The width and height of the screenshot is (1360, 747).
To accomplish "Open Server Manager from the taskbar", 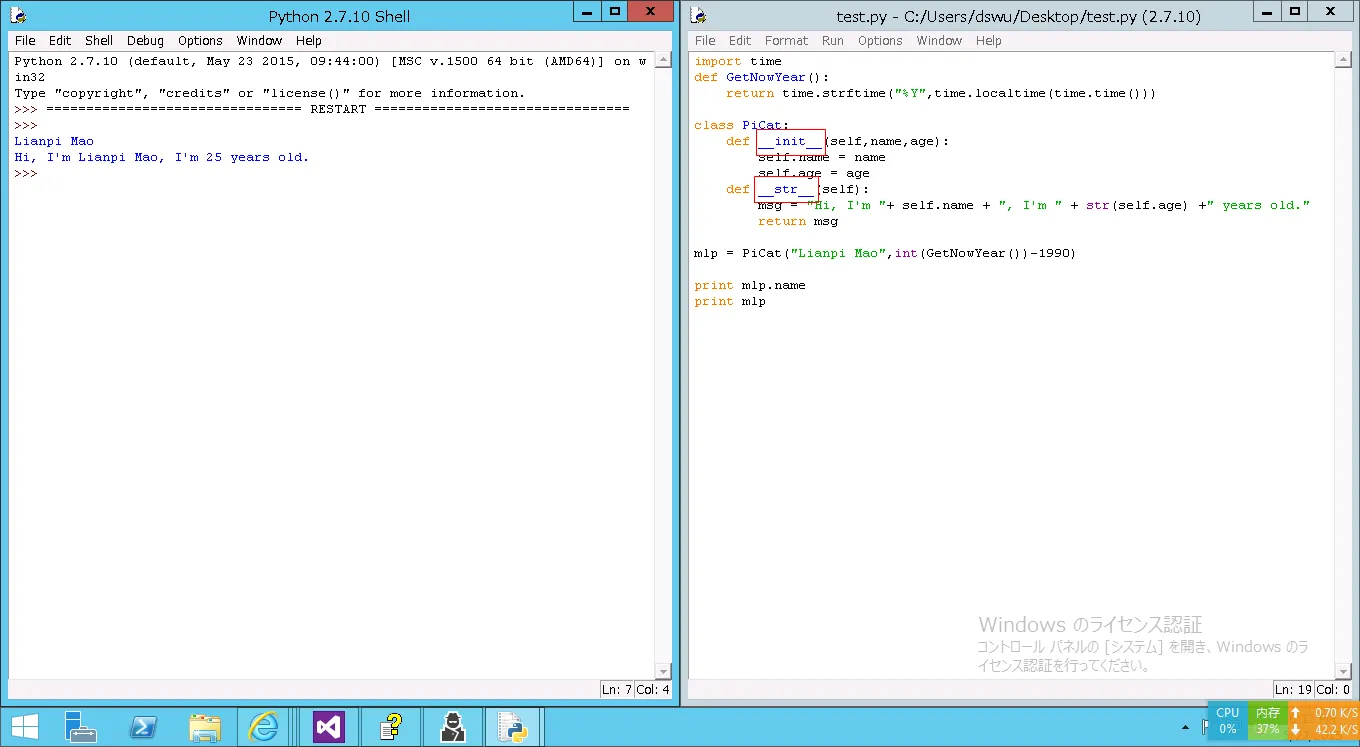I will coord(79,726).
